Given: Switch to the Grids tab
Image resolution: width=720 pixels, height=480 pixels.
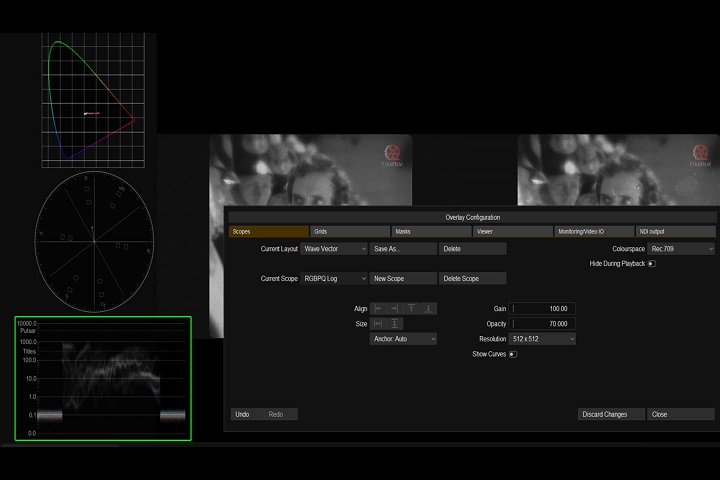Looking at the screenshot, I should click(349, 231).
